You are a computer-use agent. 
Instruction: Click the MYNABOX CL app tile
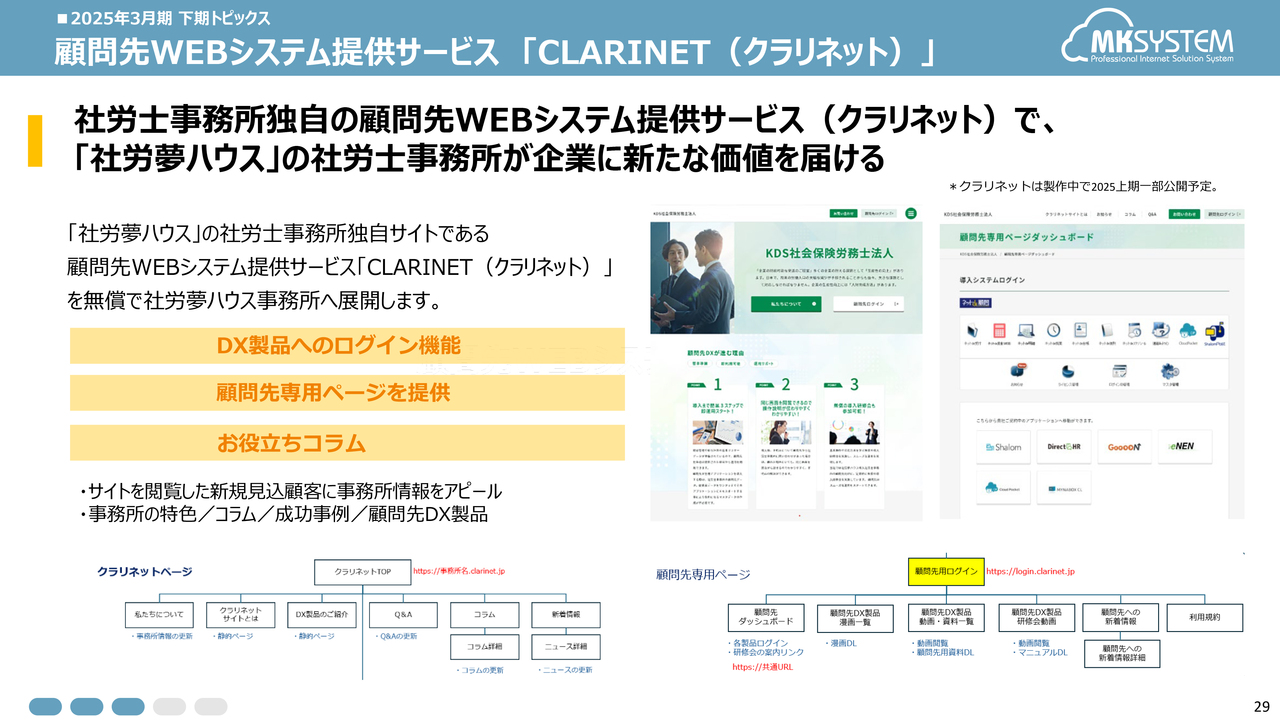click(x=1063, y=488)
